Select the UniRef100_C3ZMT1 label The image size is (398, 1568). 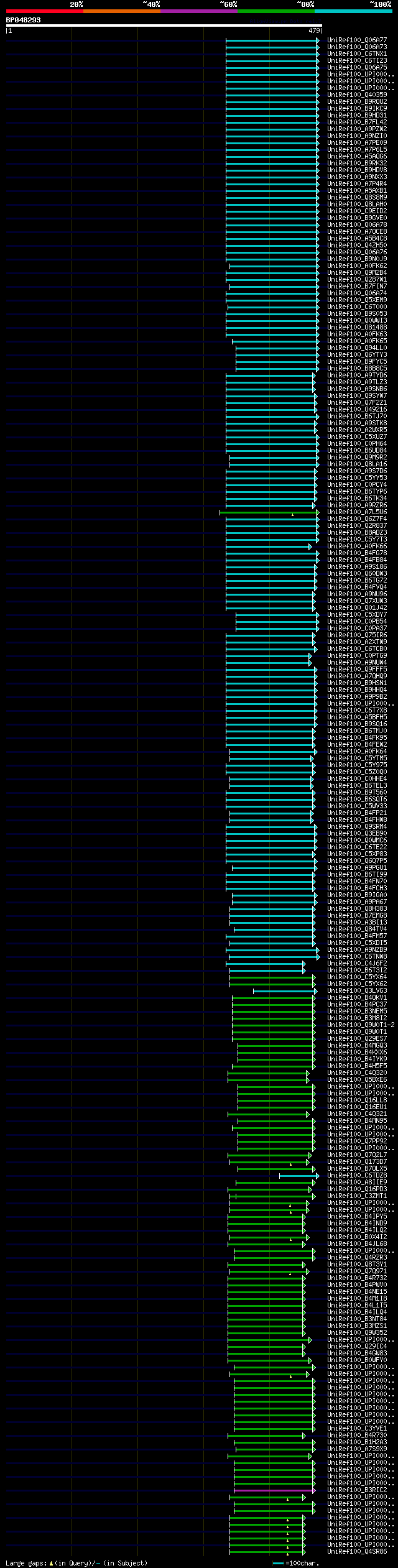tap(357, 1196)
